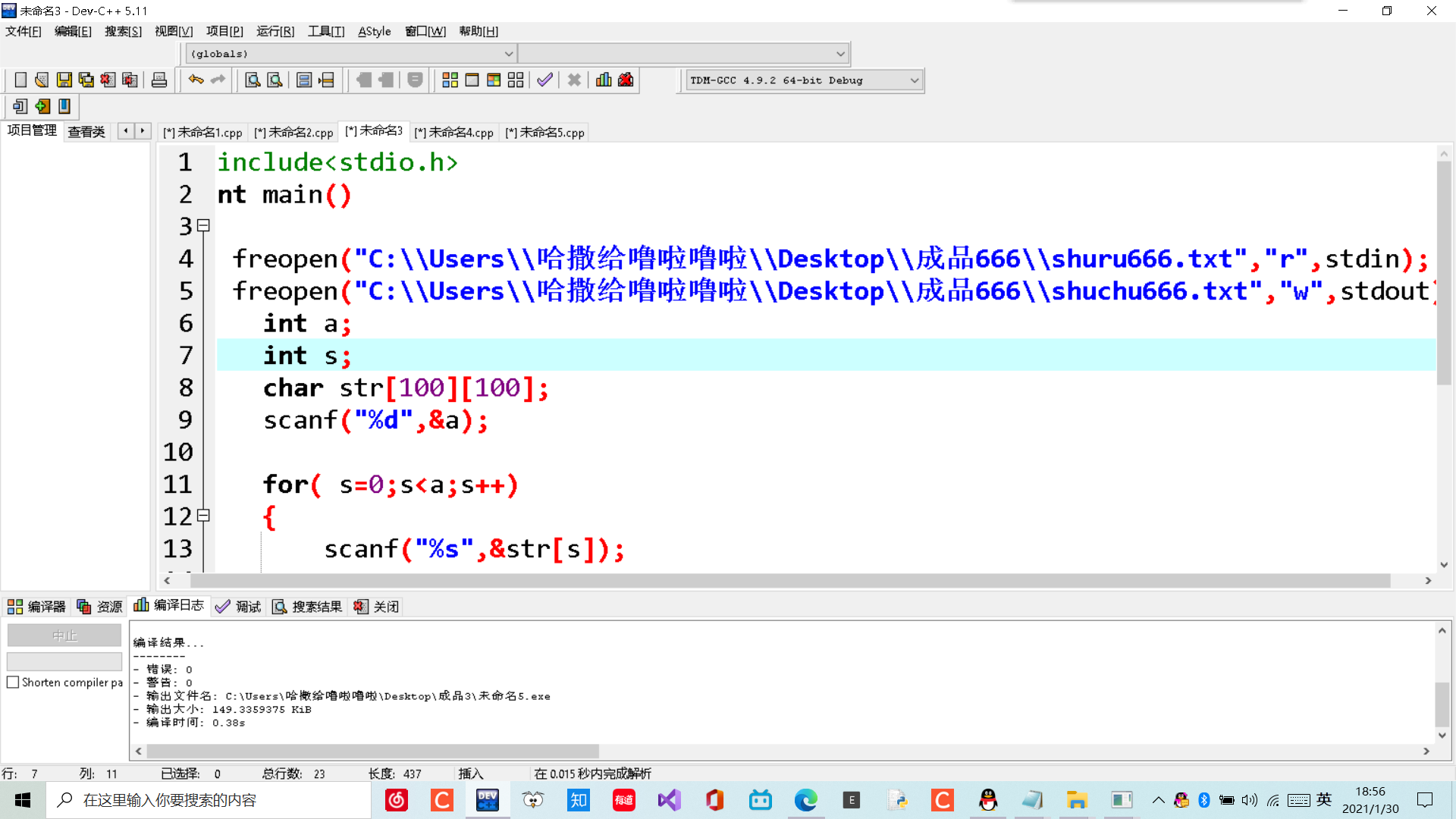
Task: Open the (globals) scope dropdown
Action: pos(509,54)
